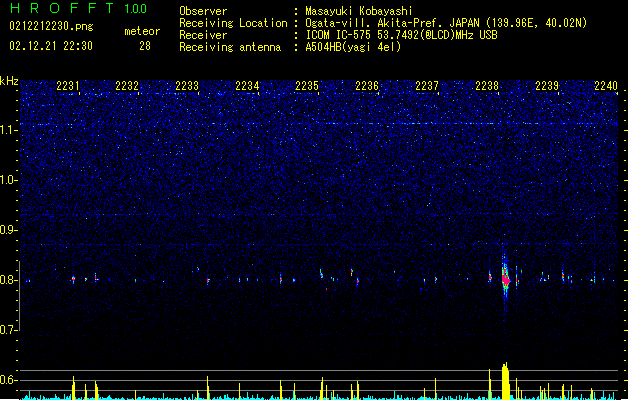
Task: Click the 2232 time marker
Action: click(127, 86)
